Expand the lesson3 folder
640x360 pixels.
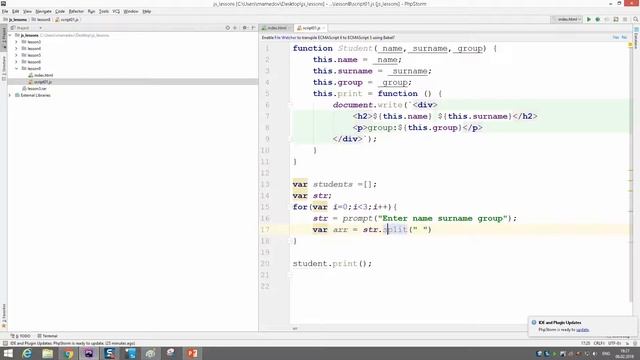(16, 42)
